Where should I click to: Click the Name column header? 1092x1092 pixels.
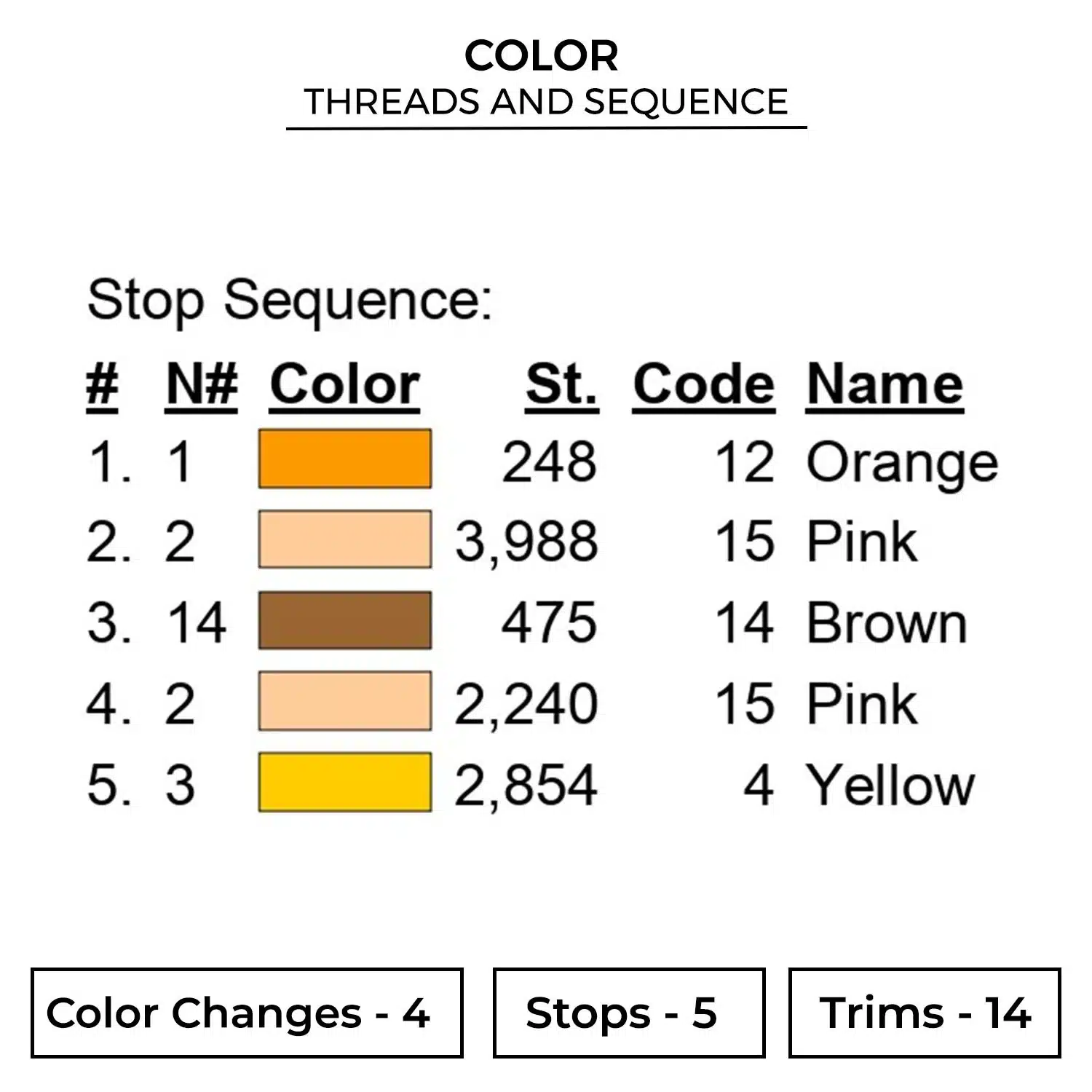click(x=885, y=384)
